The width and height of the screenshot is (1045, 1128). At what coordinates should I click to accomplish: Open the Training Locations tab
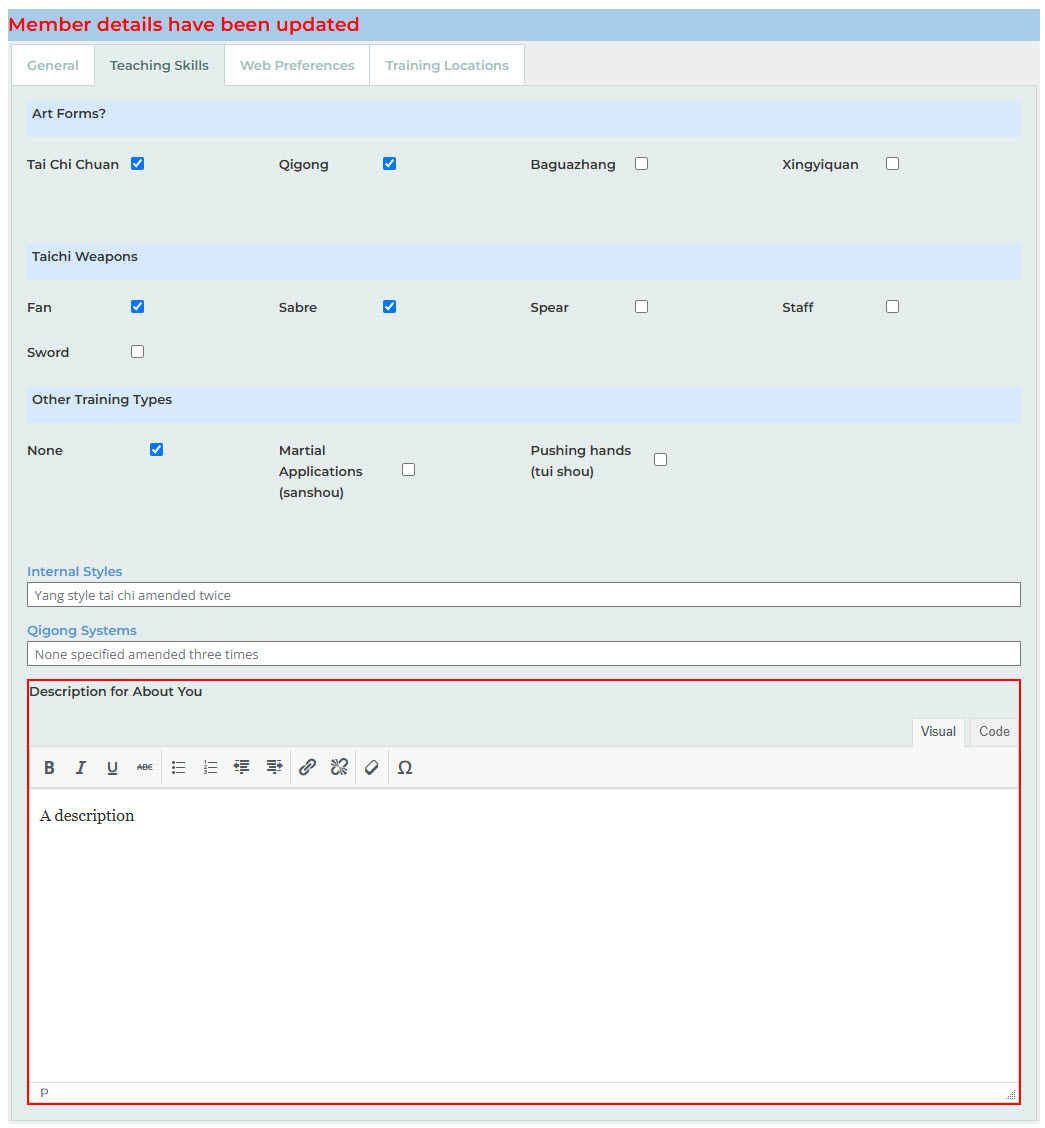447,65
